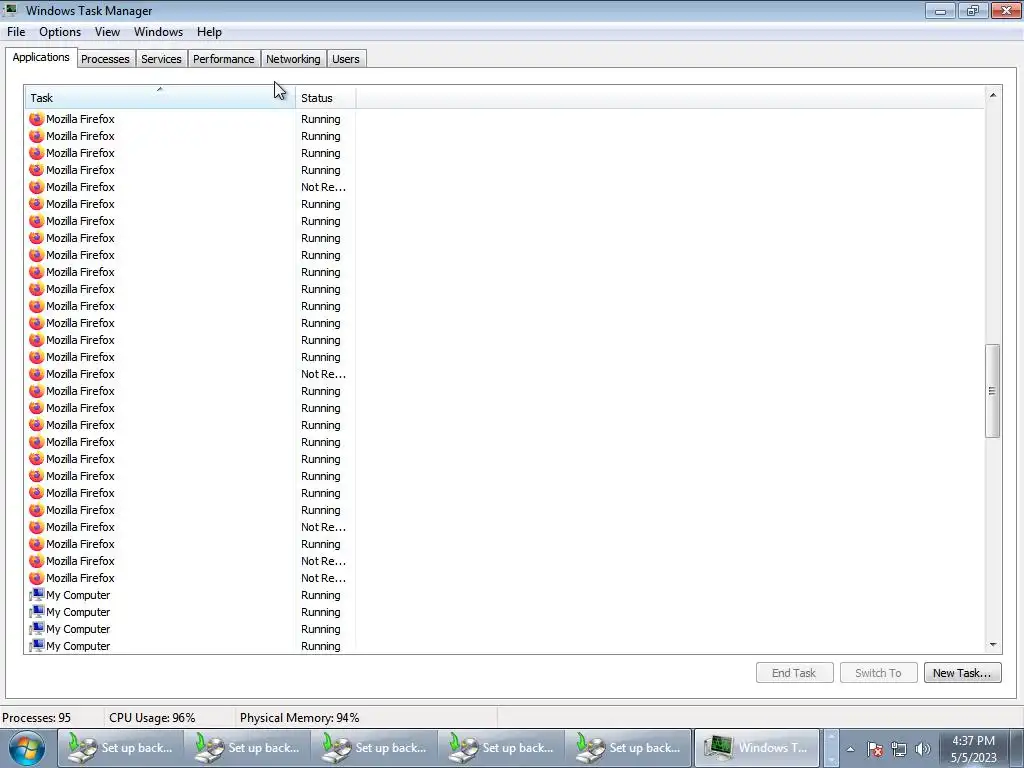Click the New Task... button
This screenshot has height=768, width=1024.
[x=962, y=673]
